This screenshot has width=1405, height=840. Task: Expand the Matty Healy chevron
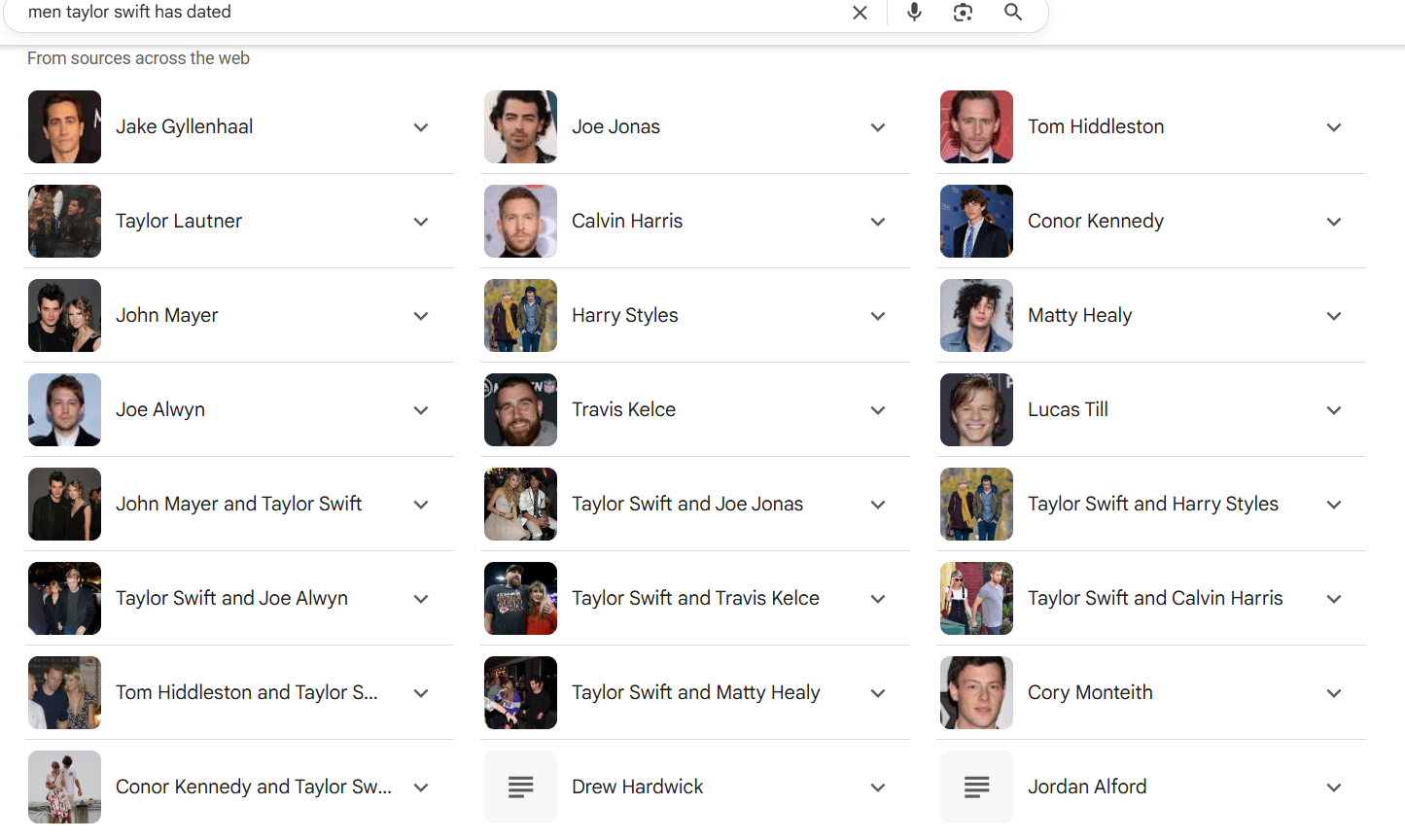[x=1334, y=316]
